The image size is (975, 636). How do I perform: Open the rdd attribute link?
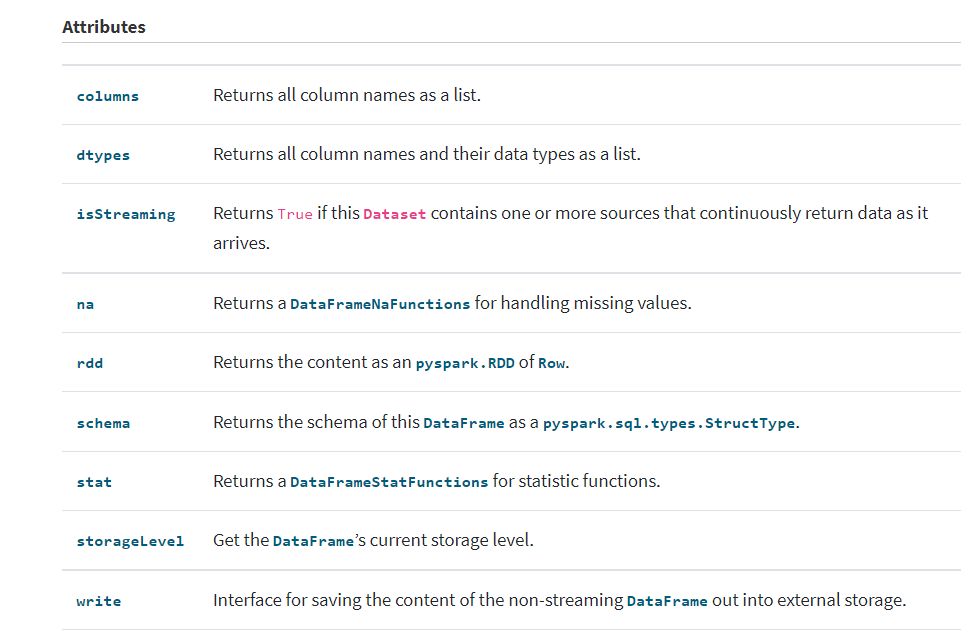point(90,363)
